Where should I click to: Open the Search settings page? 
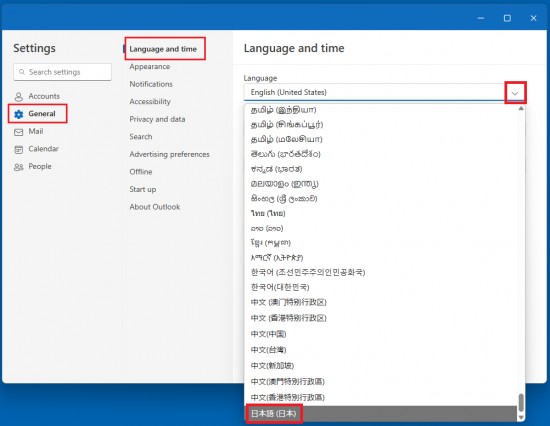coord(141,137)
